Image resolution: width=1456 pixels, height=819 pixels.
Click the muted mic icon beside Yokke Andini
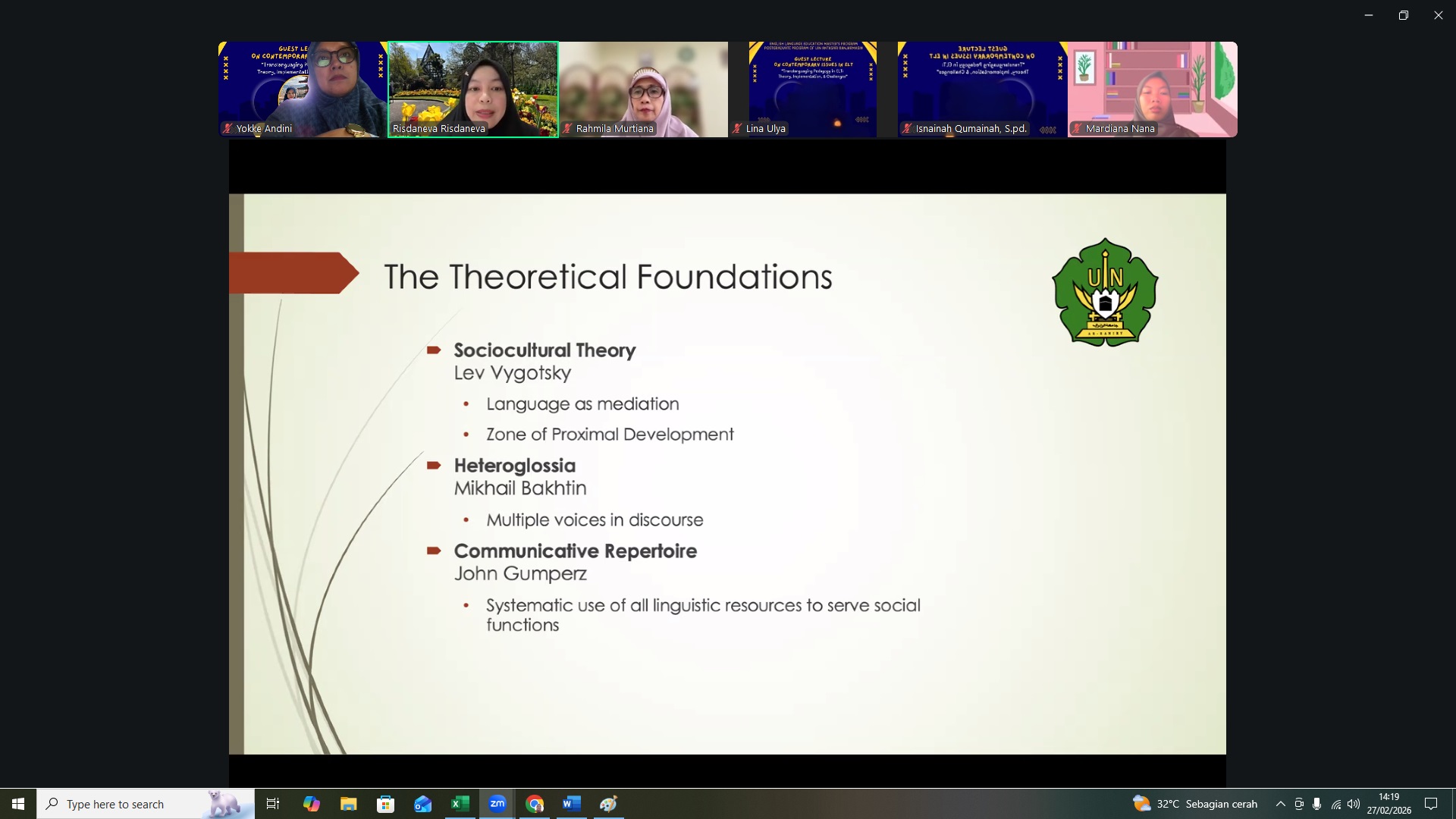(227, 128)
